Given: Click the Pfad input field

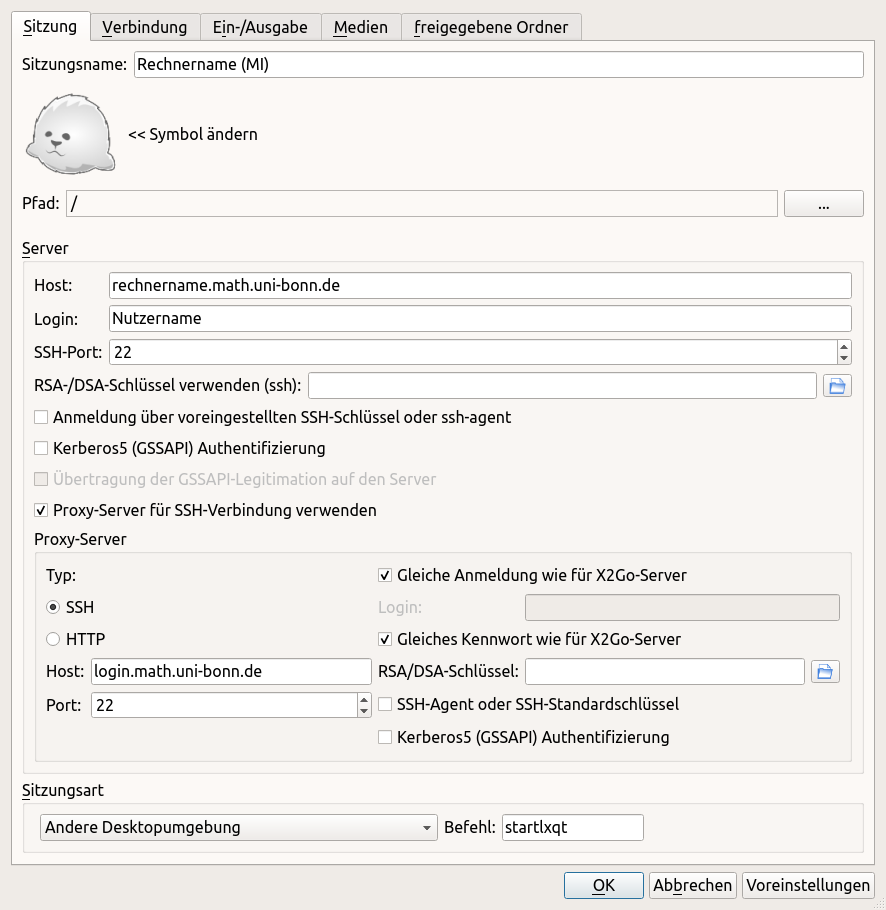Looking at the screenshot, I should [x=422, y=204].
